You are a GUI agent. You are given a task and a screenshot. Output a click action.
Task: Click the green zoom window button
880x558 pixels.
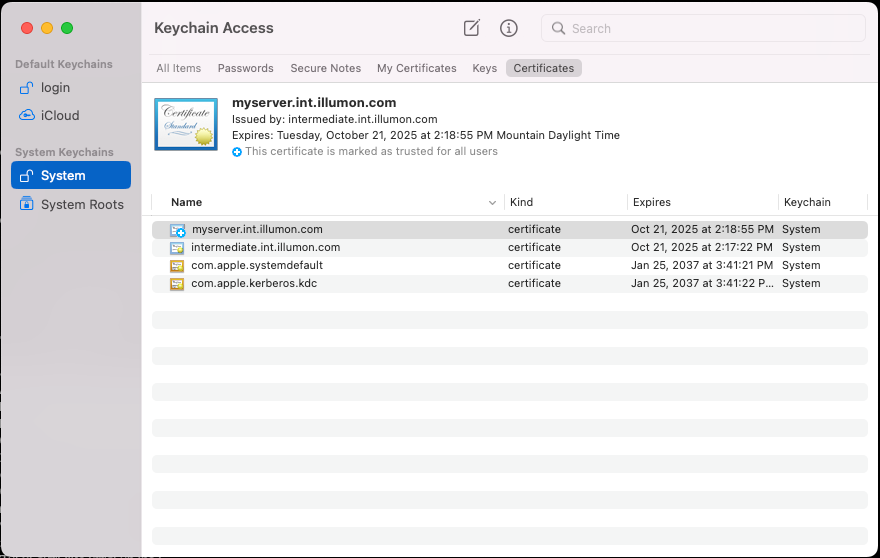coord(67,28)
